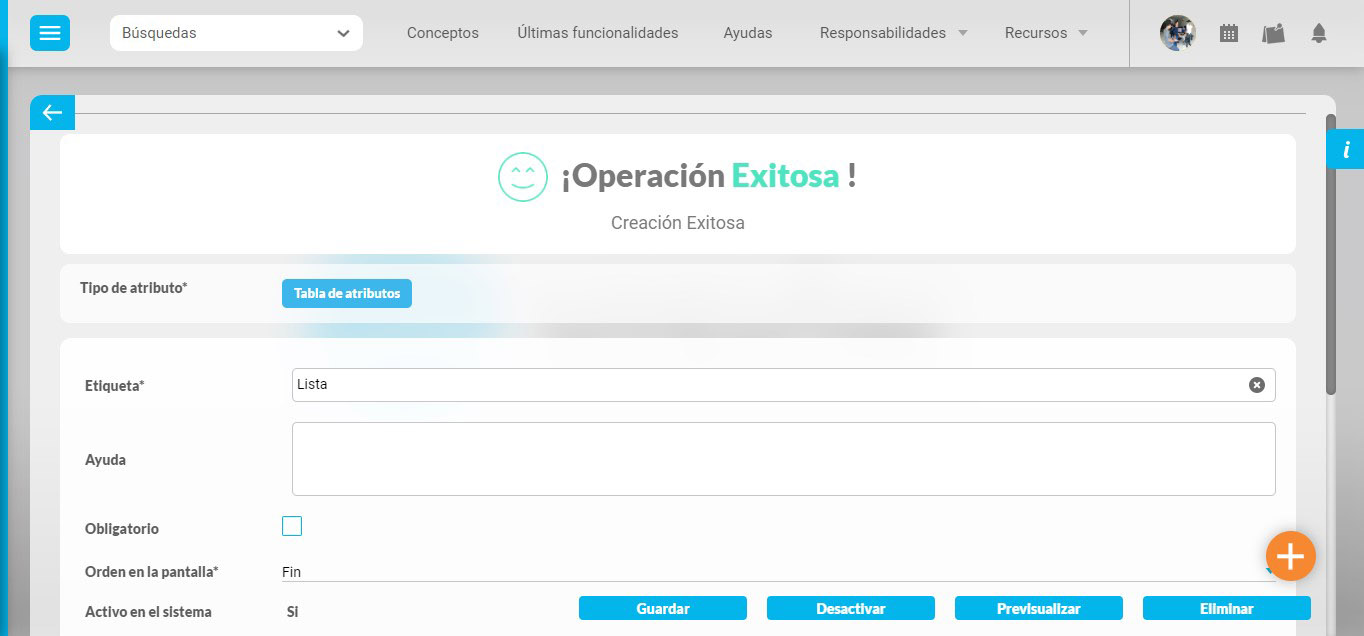Click the back arrow button
Image resolution: width=1364 pixels, height=636 pixels.
52,113
